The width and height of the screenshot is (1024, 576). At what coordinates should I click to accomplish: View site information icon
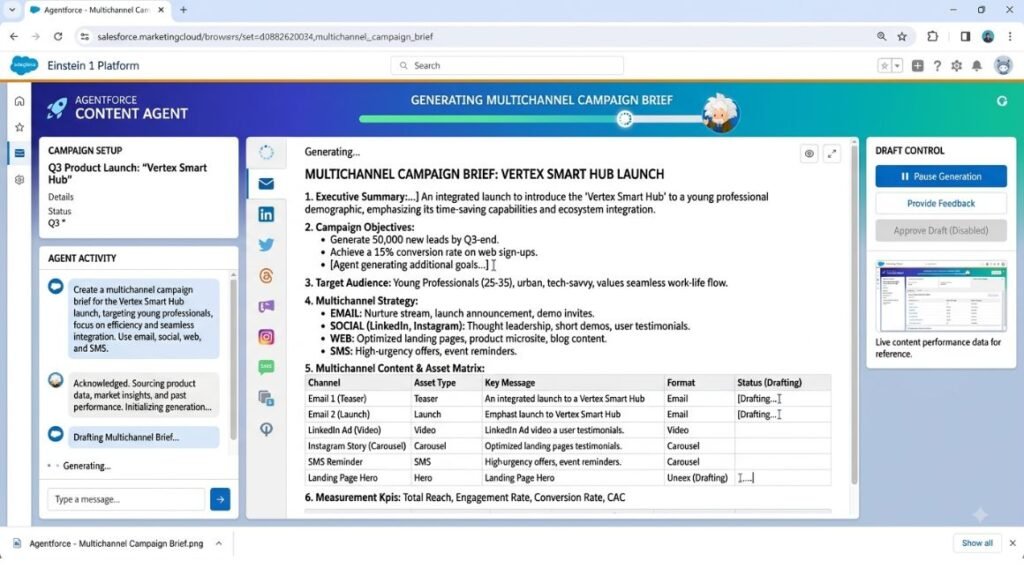tap(84, 37)
